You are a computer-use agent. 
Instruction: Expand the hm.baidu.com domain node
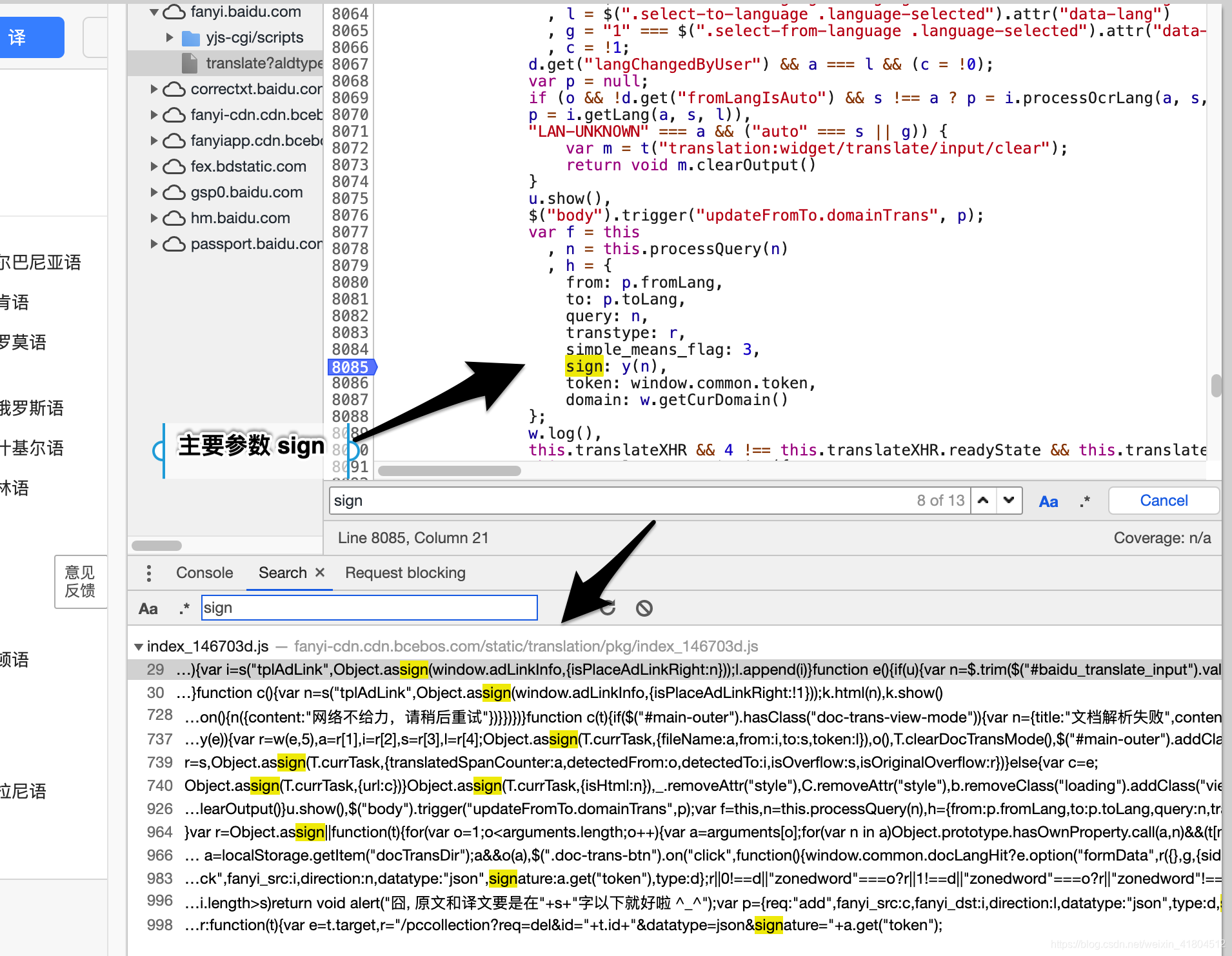click(154, 218)
